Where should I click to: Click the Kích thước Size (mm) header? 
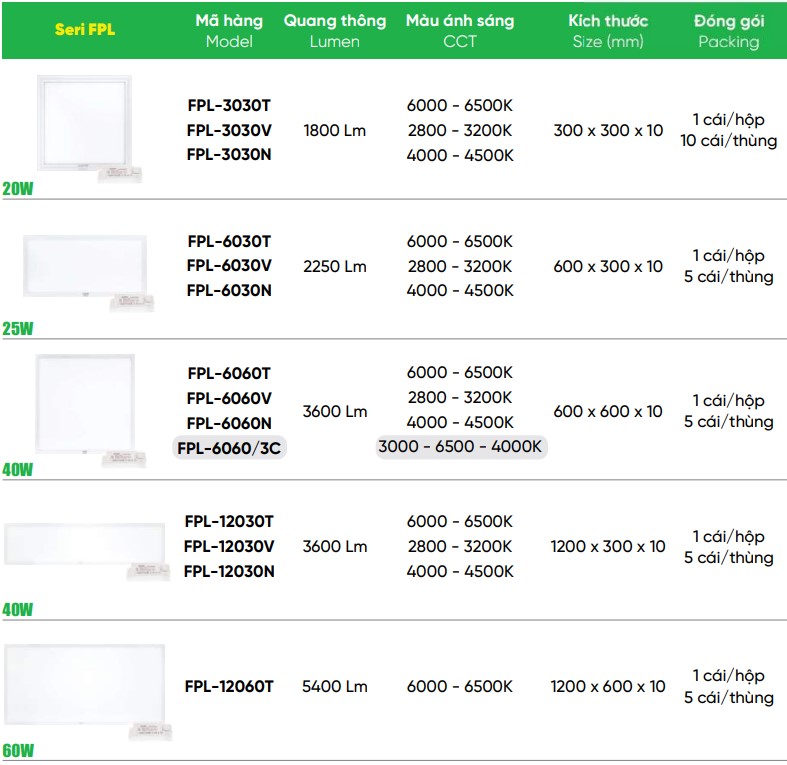608,31
